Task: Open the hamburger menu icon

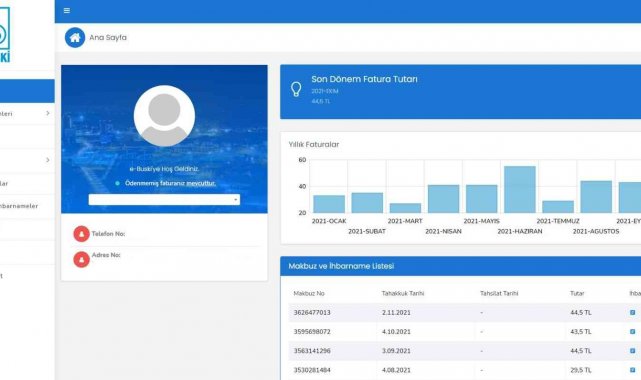Action: [67, 11]
